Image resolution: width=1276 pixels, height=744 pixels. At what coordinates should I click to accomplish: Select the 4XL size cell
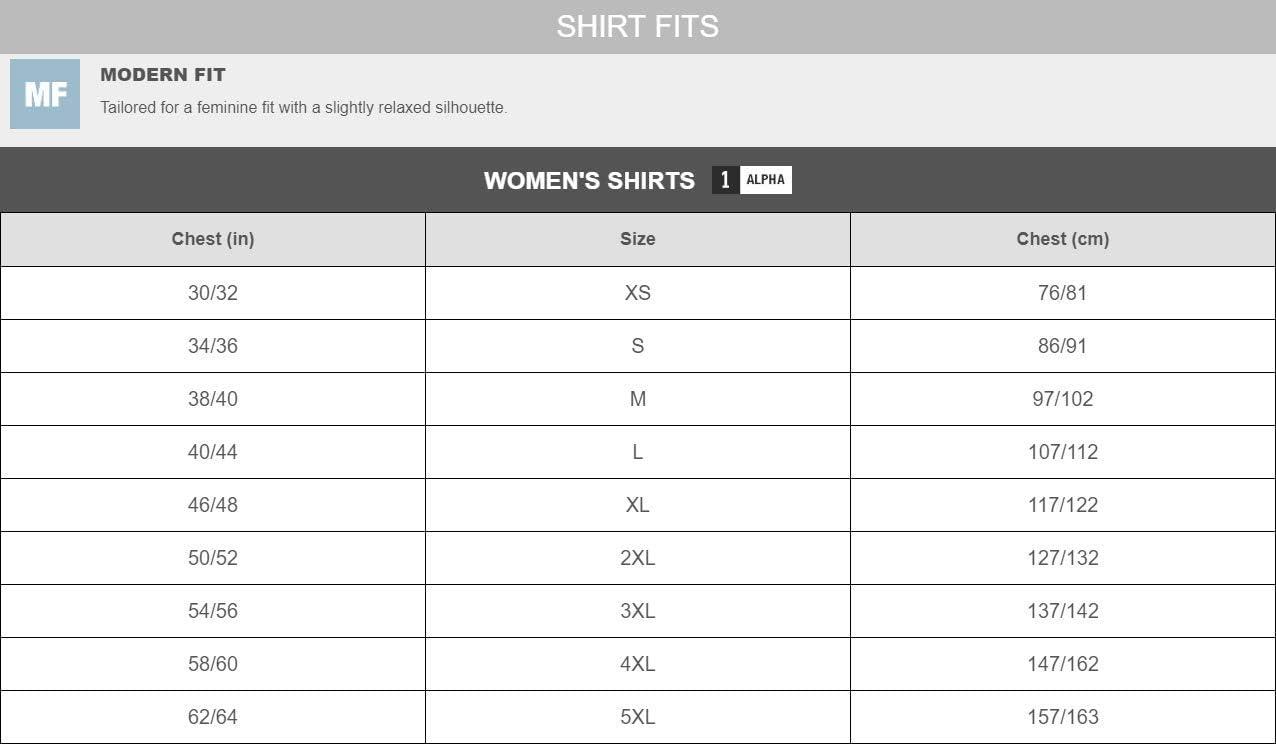click(x=637, y=664)
